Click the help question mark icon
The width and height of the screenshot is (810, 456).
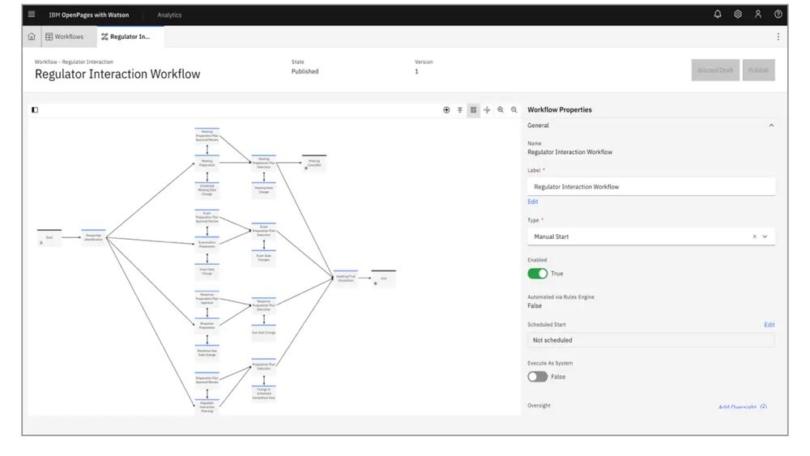[778, 14]
